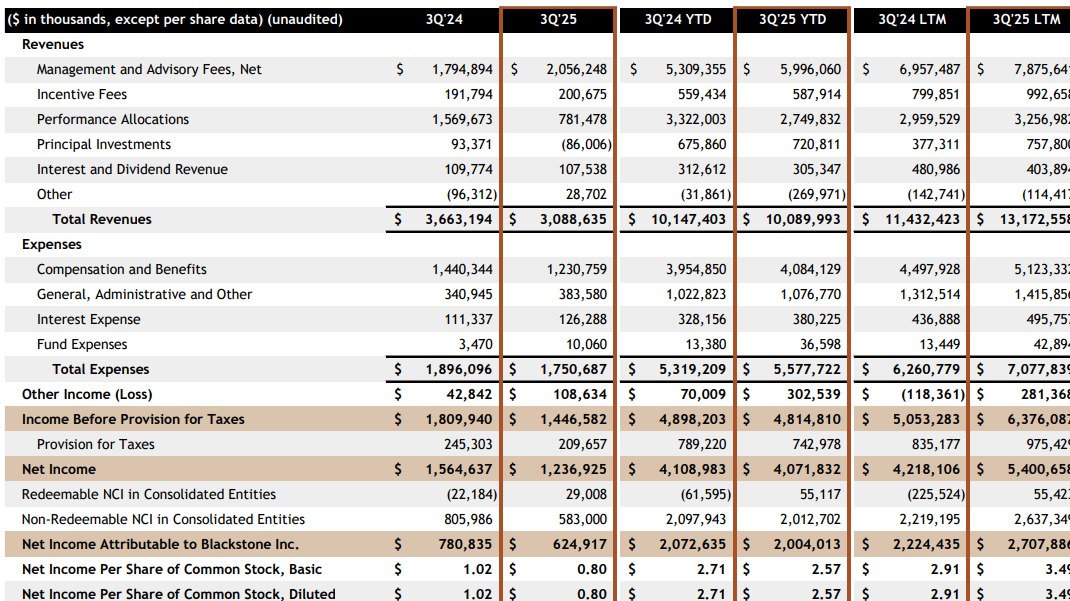Viewport: 1070px width, 601px height.
Task: Click the 3Q'25 YTD column header
Action: coord(793,18)
